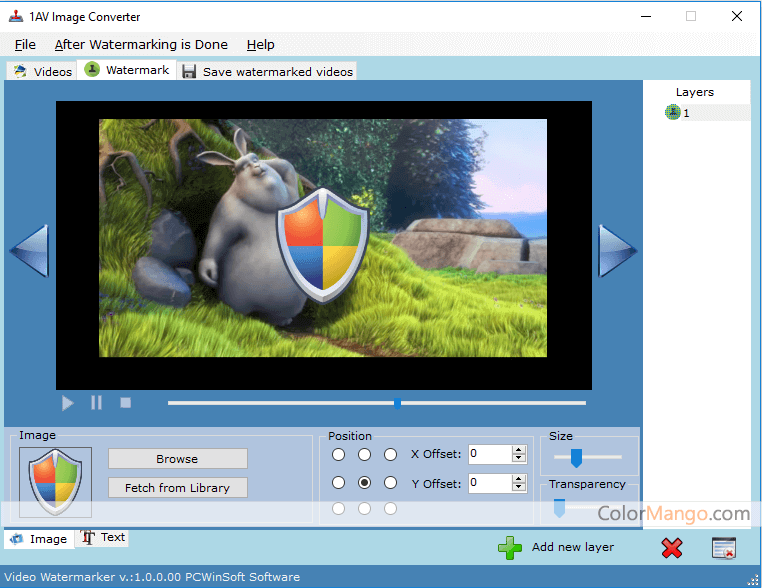The height and width of the screenshot is (588, 762).
Task: Open the File menu
Action: pyautogui.click(x=25, y=45)
